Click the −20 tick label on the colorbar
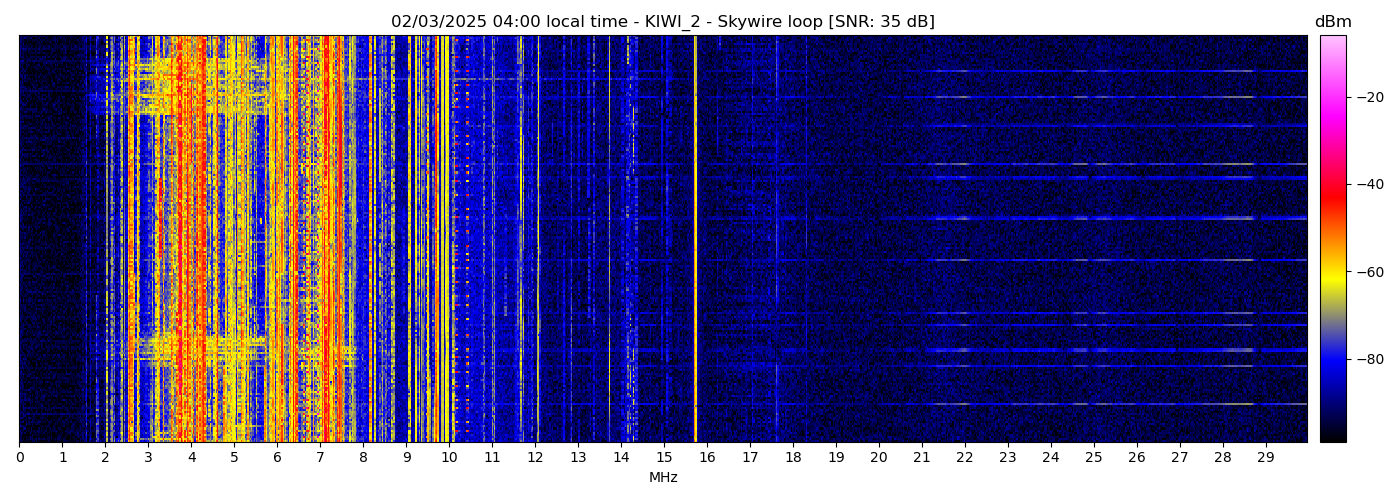Image resolution: width=1400 pixels, height=500 pixels. click(1370, 97)
